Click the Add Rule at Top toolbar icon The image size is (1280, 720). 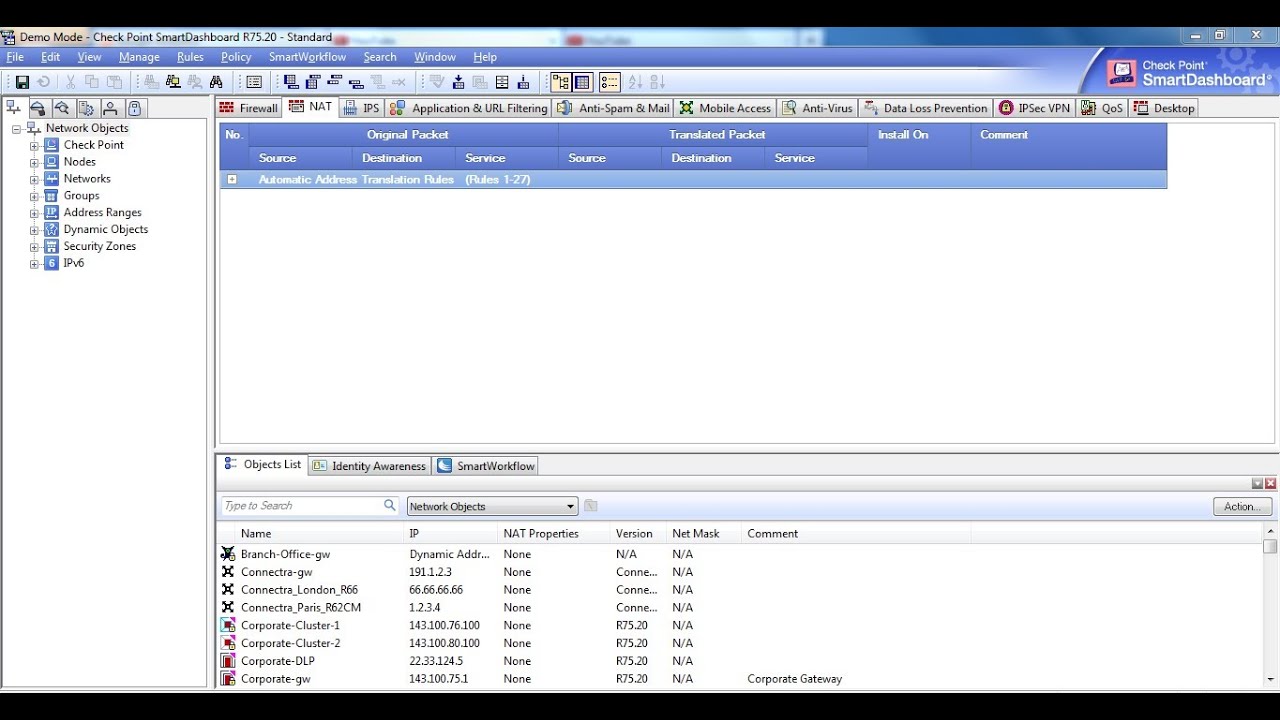pos(313,82)
